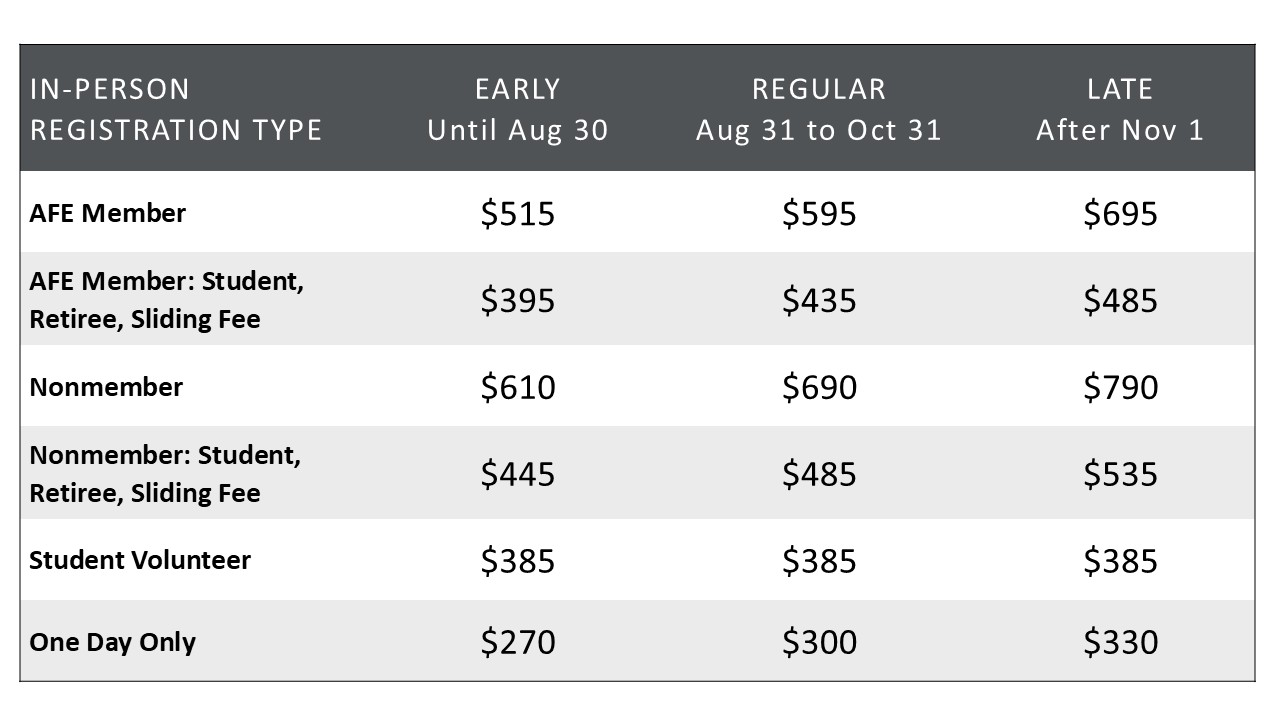The image size is (1280, 720).
Task: Click the Nonmember row label
Action: point(106,387)
